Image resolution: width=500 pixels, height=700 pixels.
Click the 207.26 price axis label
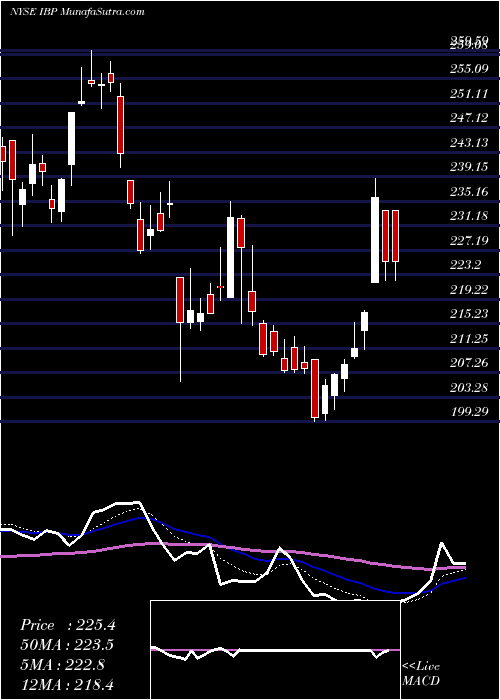point(471,363)
